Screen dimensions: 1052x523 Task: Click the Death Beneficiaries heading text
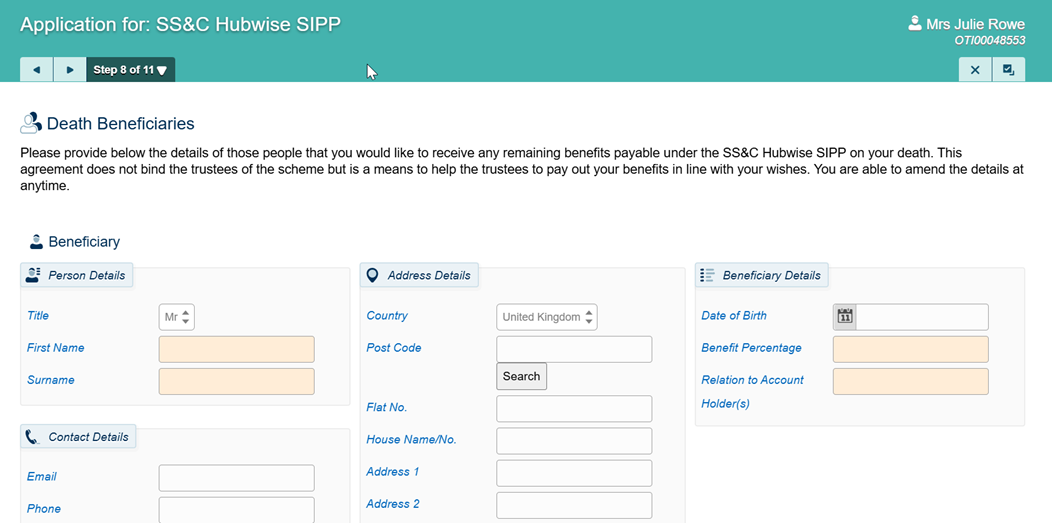pyautogui.click(x=121, y=123)
